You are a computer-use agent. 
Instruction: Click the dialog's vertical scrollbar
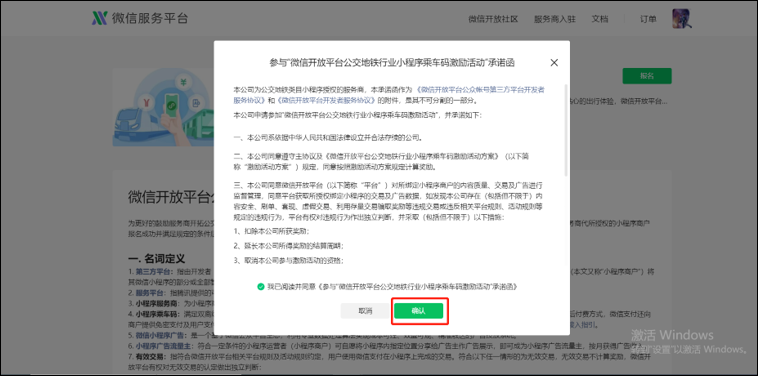click(x=566, y=130)
